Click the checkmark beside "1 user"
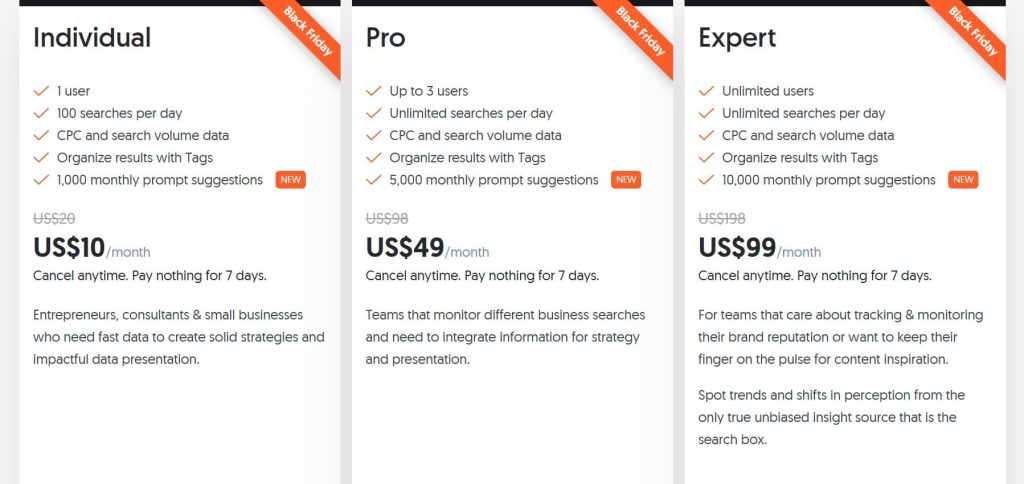Image resolution: width=1024 pixels, height=484 pixels. coord(41,91)
